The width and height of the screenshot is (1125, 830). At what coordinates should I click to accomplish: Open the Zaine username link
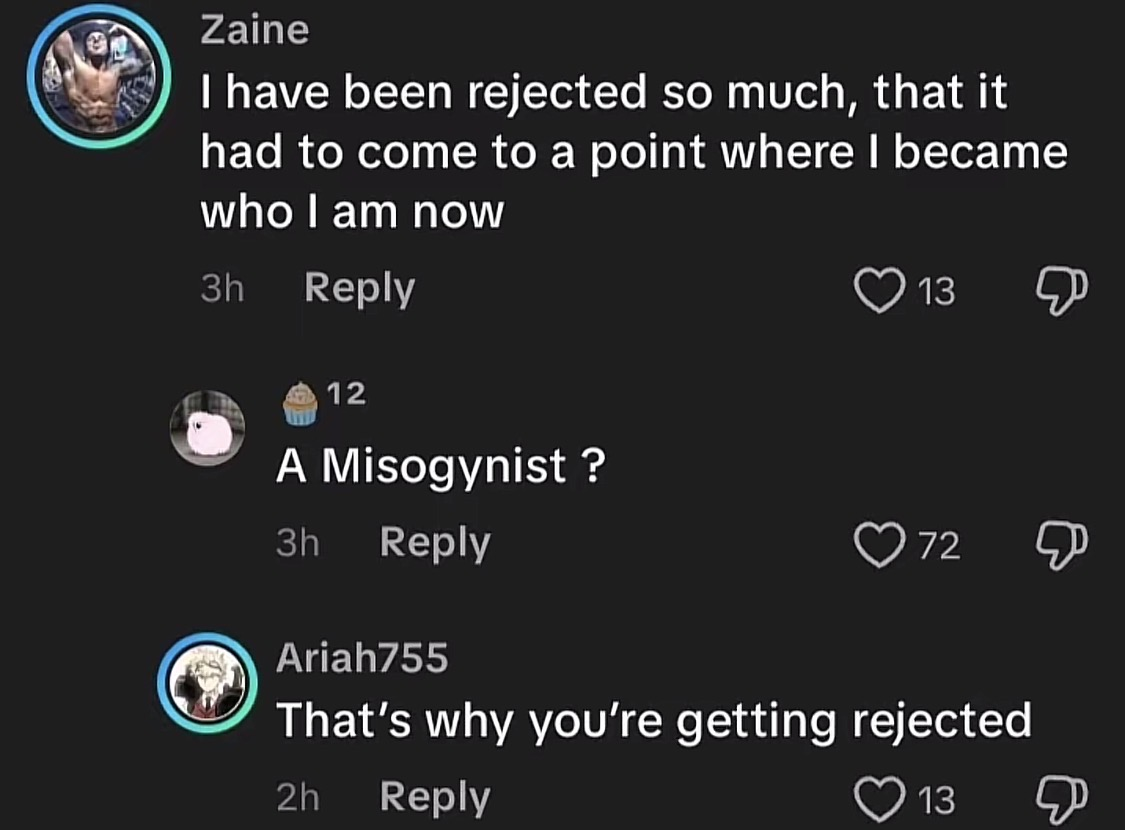[x=255, y=30]
